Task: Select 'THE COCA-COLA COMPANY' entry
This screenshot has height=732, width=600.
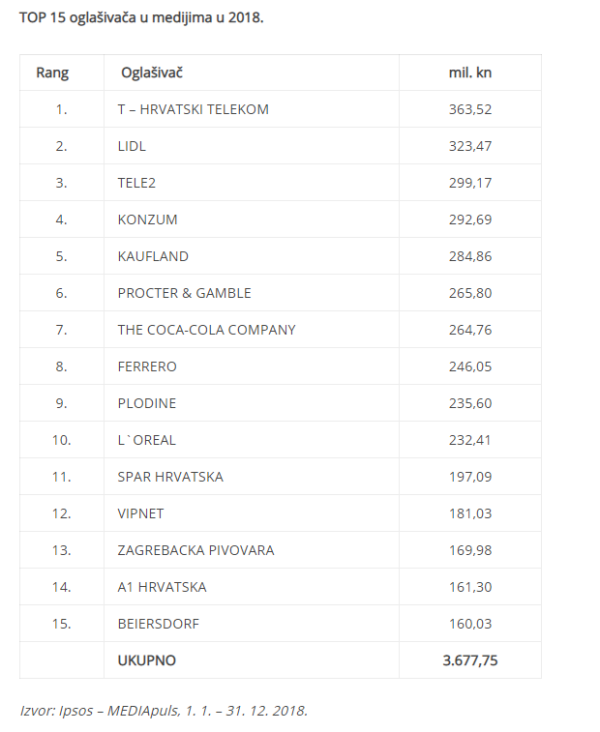Action: (206, 330)
